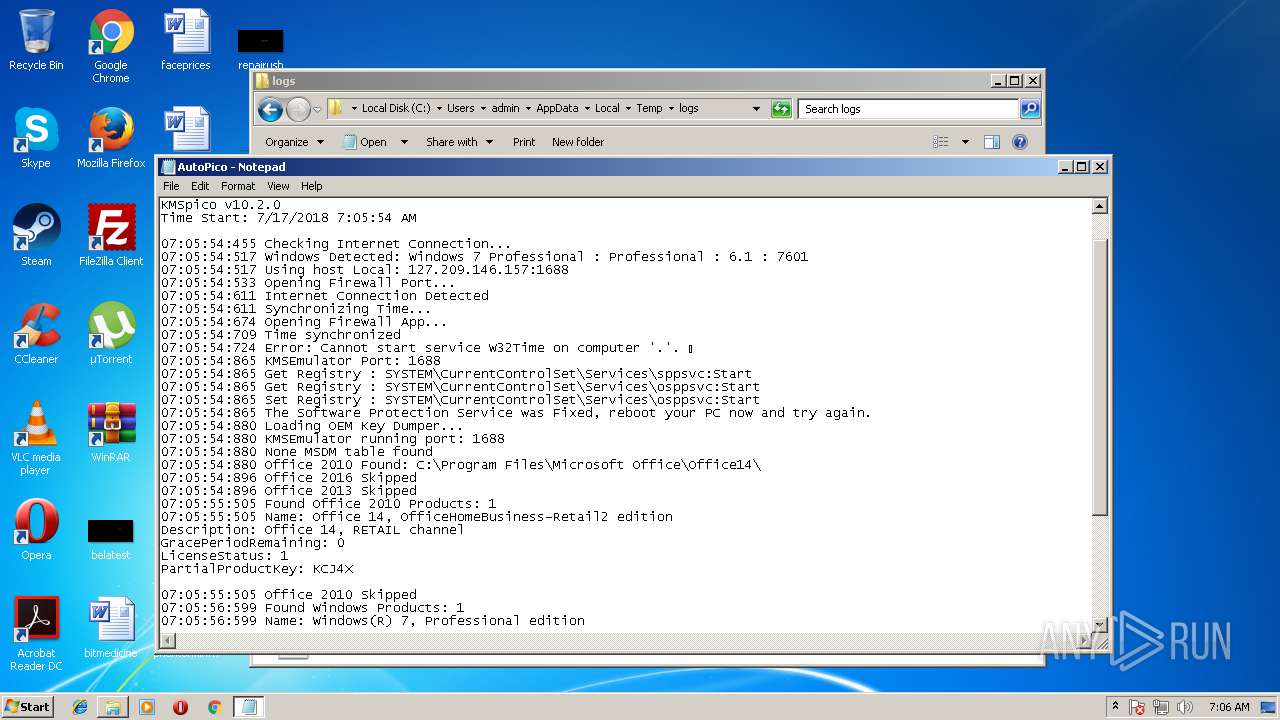Click the 'KMSpico v10.2.0' line
This screenshot has height=720, width=1280.
tap(220, 205)
